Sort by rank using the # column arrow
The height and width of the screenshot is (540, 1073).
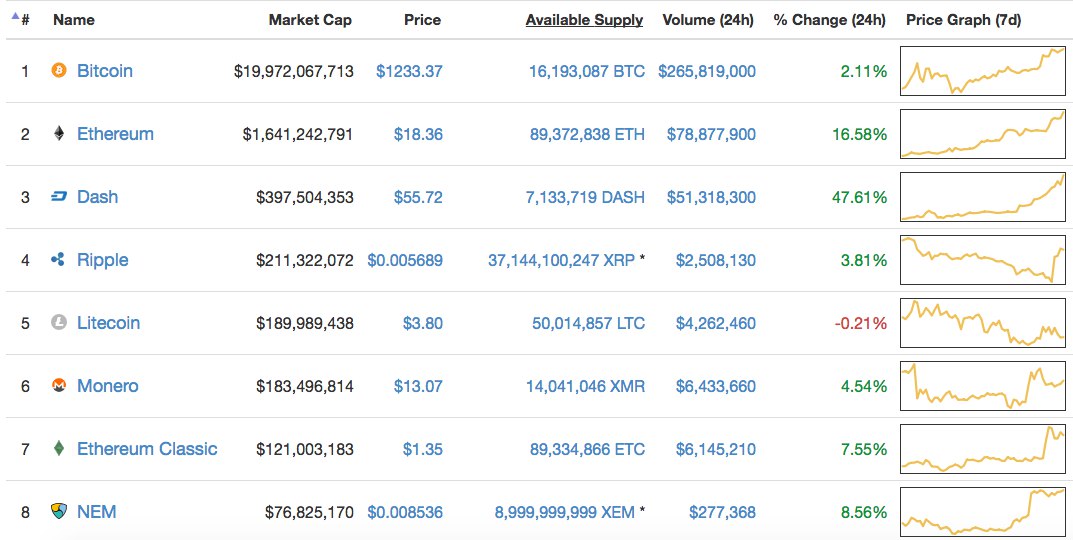pos(15,15)
